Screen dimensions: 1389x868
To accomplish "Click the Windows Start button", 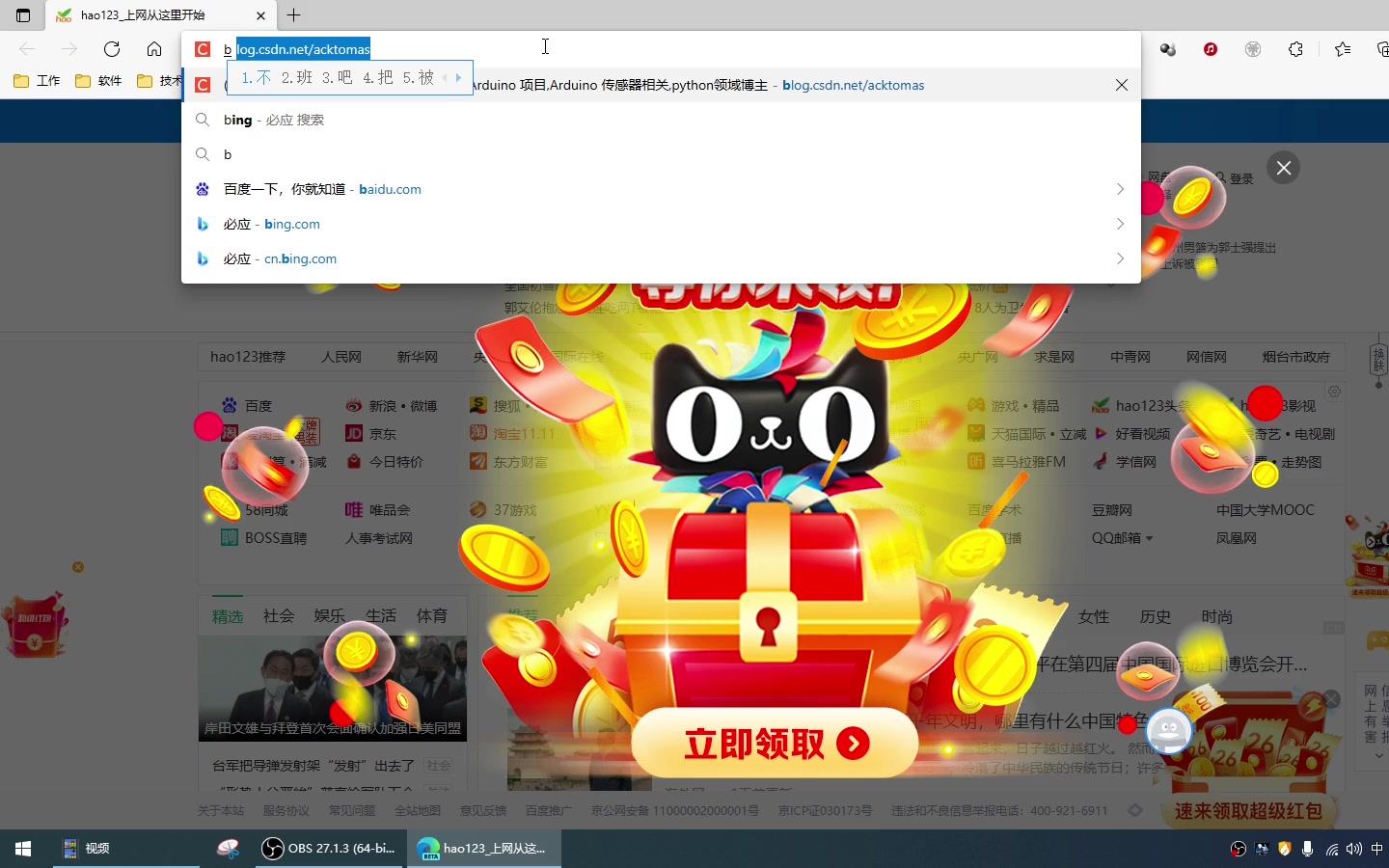I will (23, 848).
